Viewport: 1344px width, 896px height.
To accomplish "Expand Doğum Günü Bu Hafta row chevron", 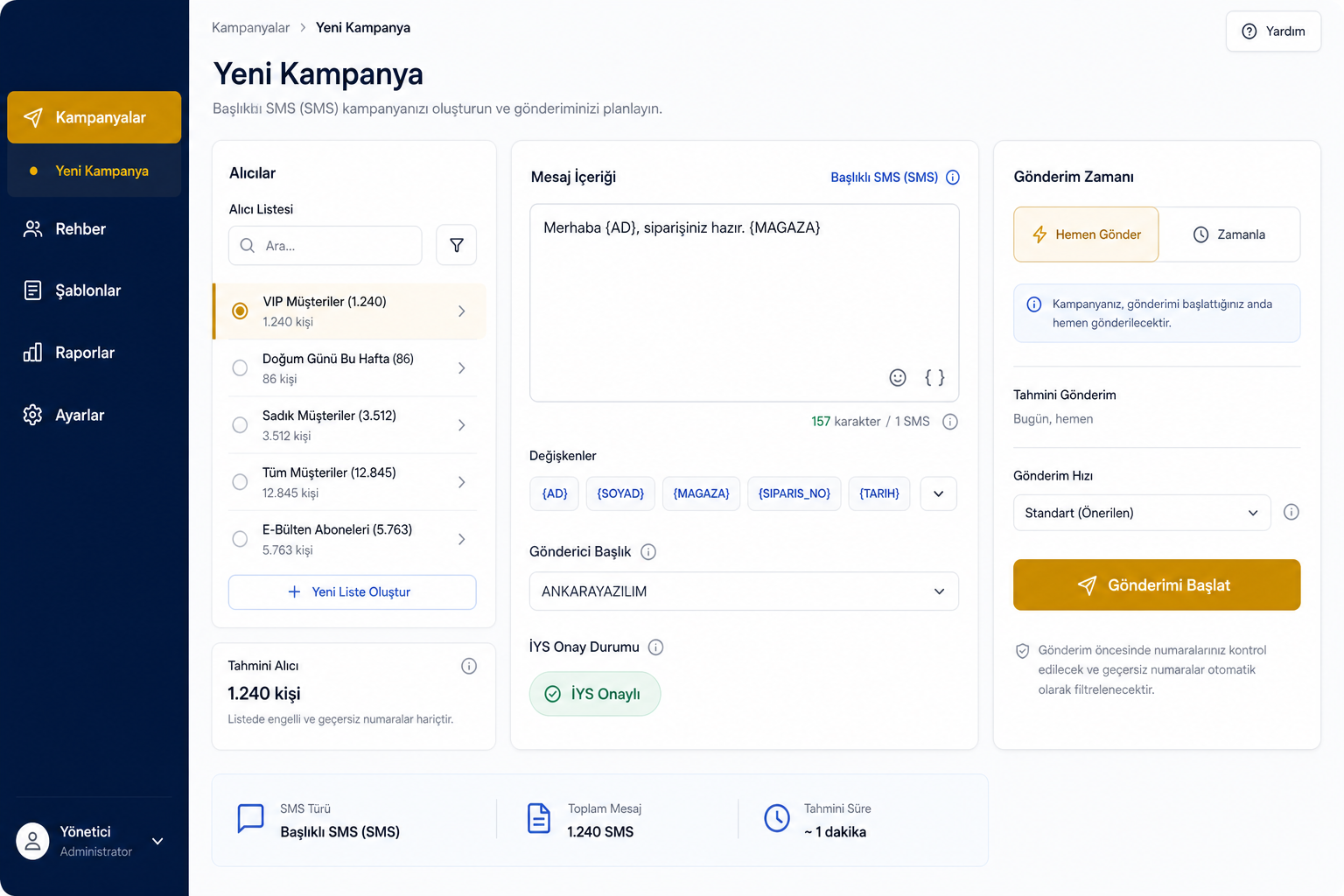I will (x=461, y=368).
